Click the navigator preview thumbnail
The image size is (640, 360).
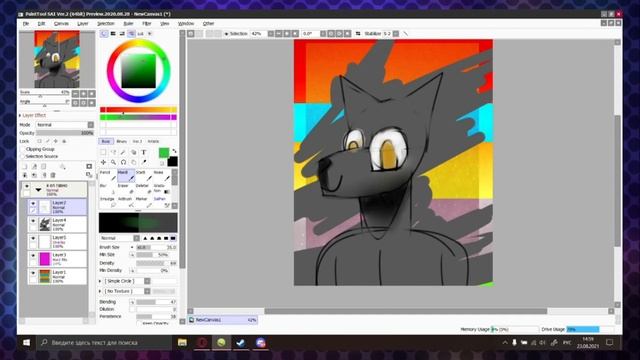coord(57,59)
